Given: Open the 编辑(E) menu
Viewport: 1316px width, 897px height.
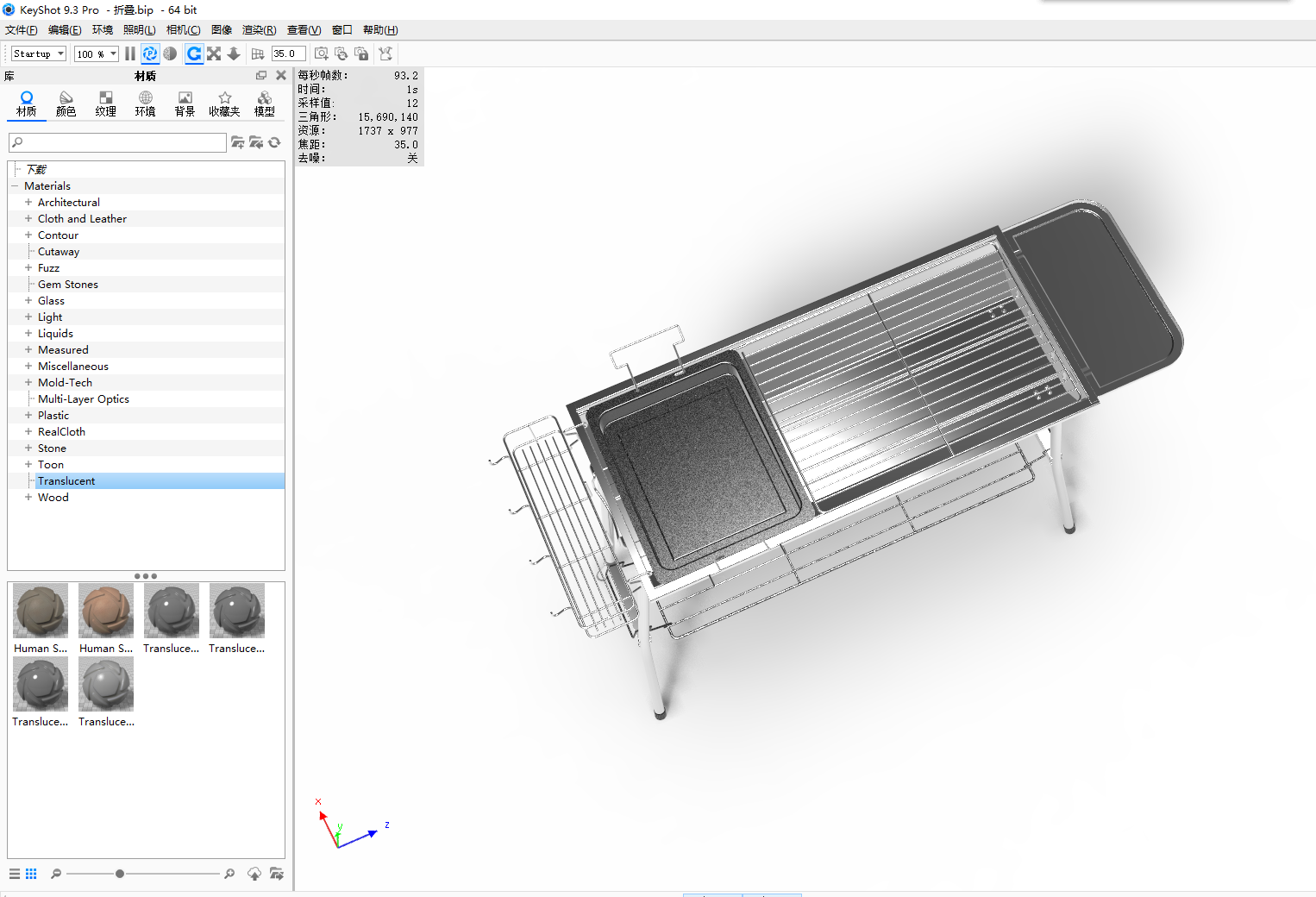Looking at the screenshot, I should (65, 30).
